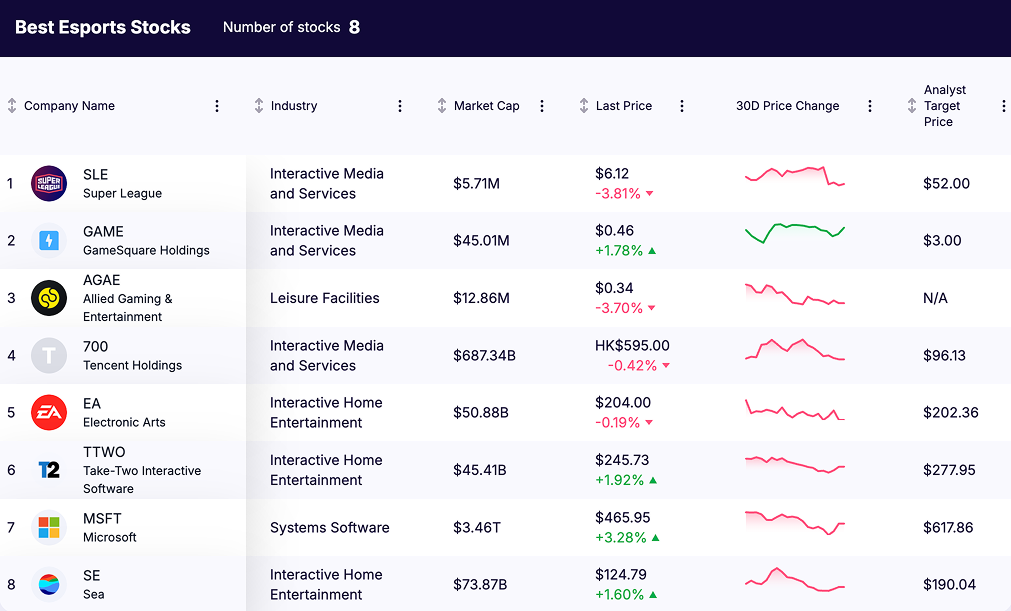Image resolution: width=1011 pixels, height=611 pixels.
Task: Click the Microsoft logo
Action: 48,527
